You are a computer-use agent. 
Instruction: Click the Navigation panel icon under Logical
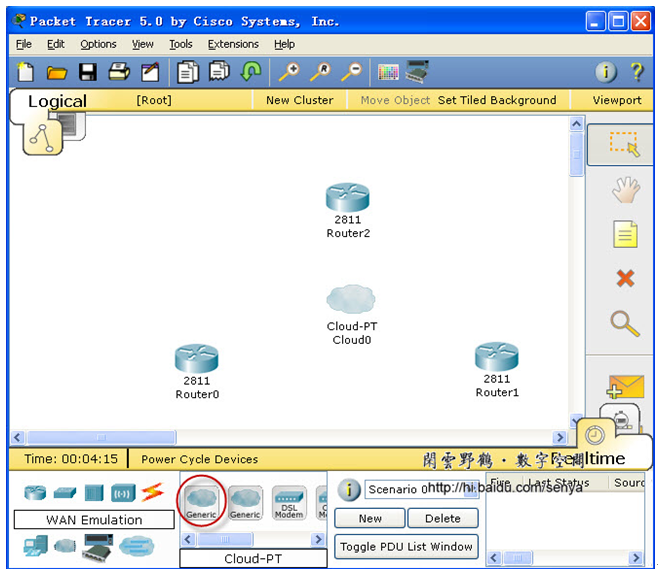coord(42,139)
